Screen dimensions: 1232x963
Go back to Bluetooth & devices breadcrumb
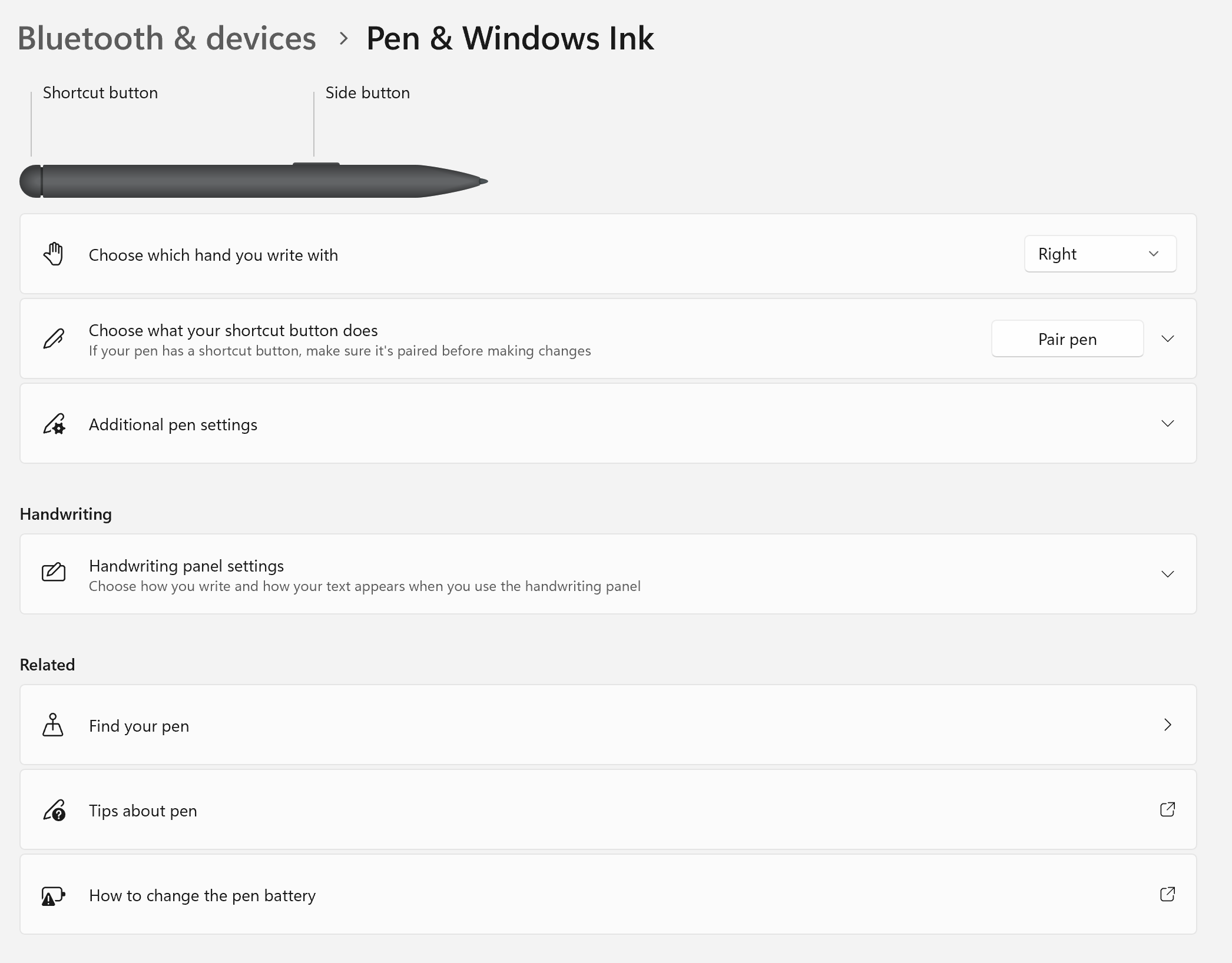pyautogui.click(x=167, y=38)
